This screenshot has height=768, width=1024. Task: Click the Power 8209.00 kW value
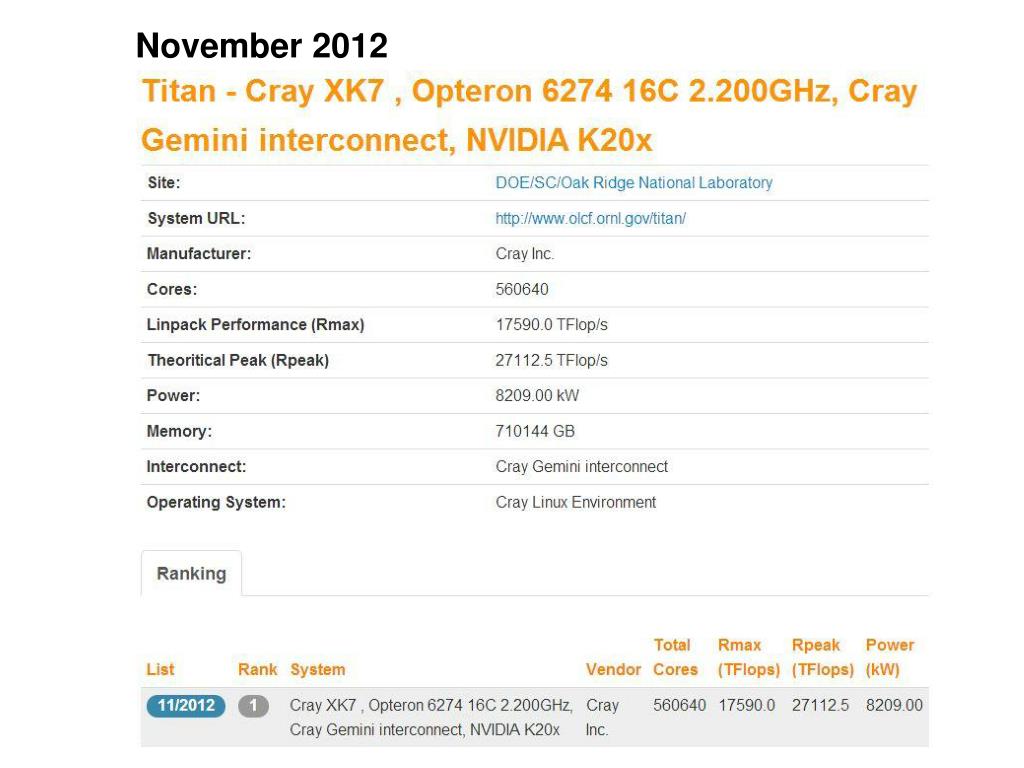[537, 396]
